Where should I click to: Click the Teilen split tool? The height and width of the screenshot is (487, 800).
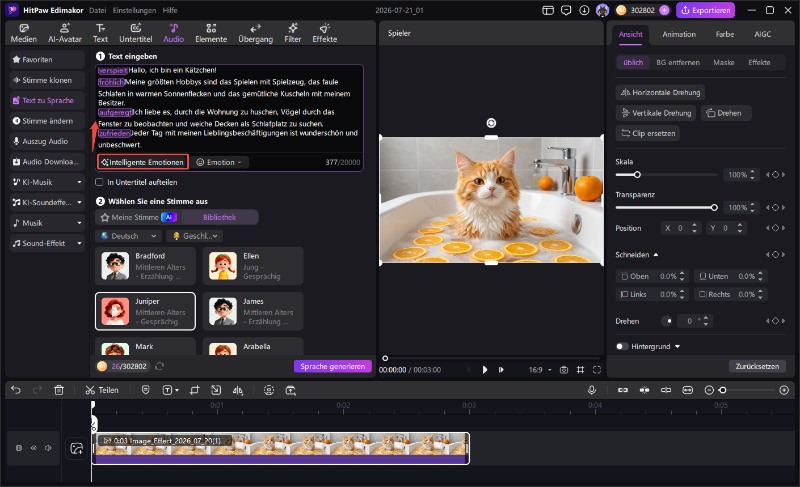click(102, 390)
